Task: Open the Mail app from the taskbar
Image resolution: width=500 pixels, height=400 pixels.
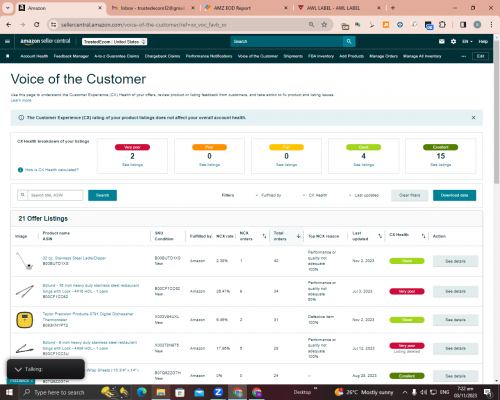Action: (199, 392)
